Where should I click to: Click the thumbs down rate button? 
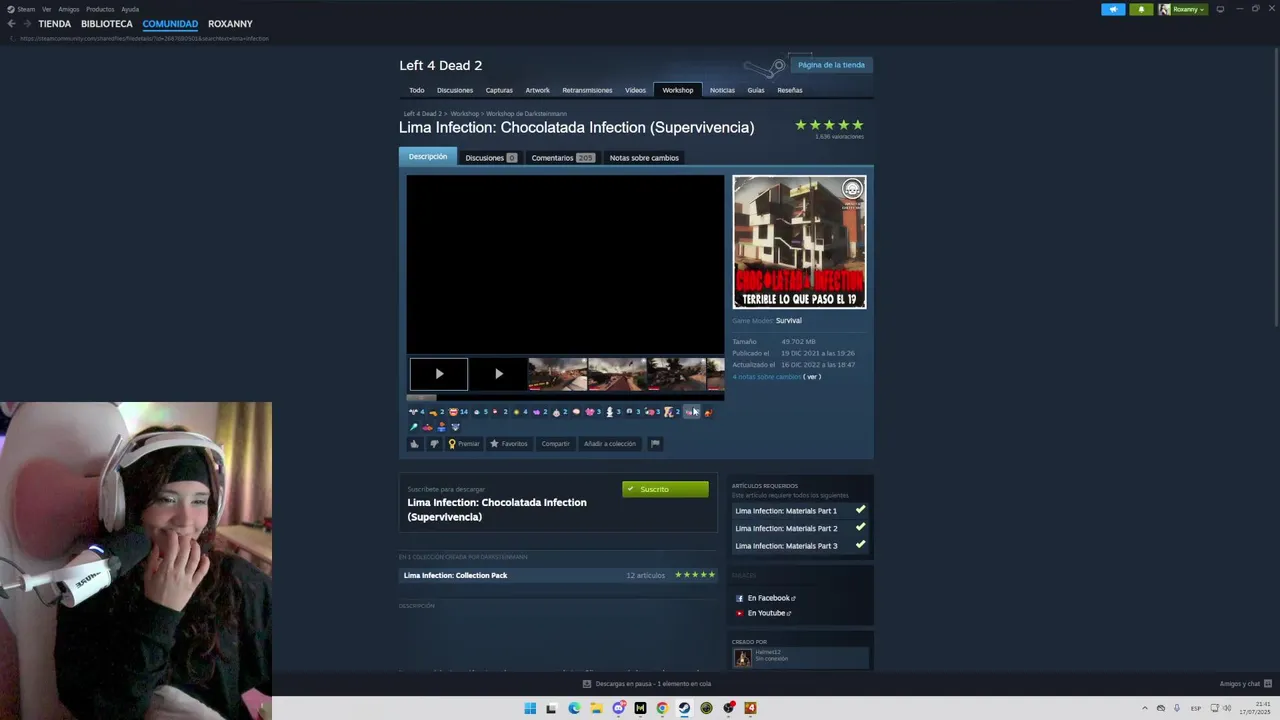click(x=434, y=444)
